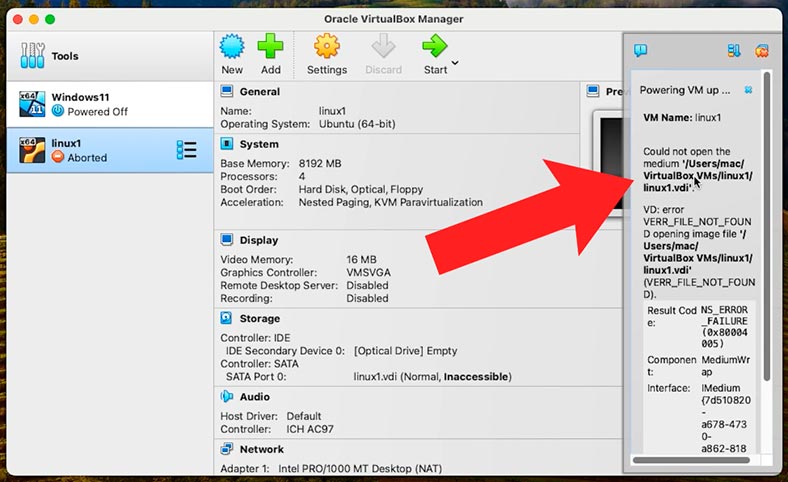The width and height of the screenshot is (788, 482).
Task: Select the linux1 virtual machine entry
Action: 110,150
